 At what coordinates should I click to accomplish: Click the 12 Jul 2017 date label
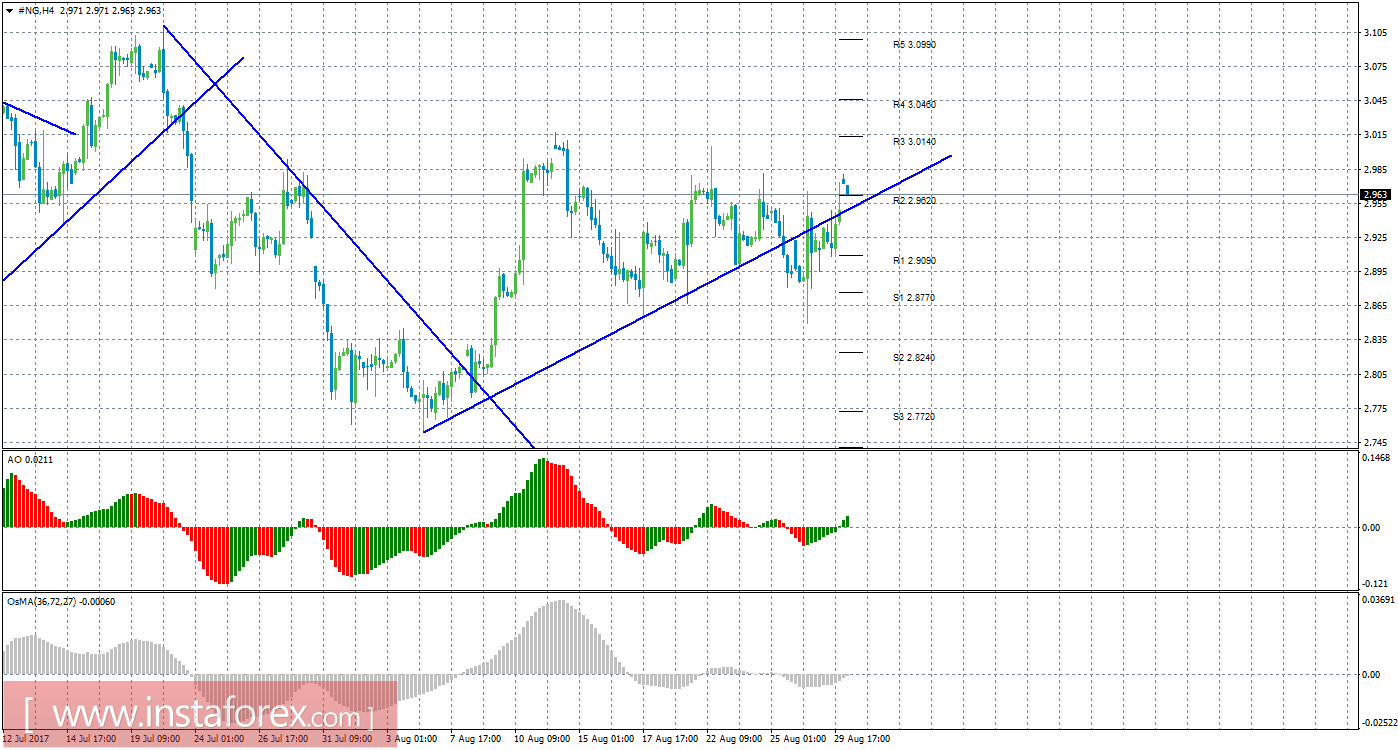pos(25,739)
